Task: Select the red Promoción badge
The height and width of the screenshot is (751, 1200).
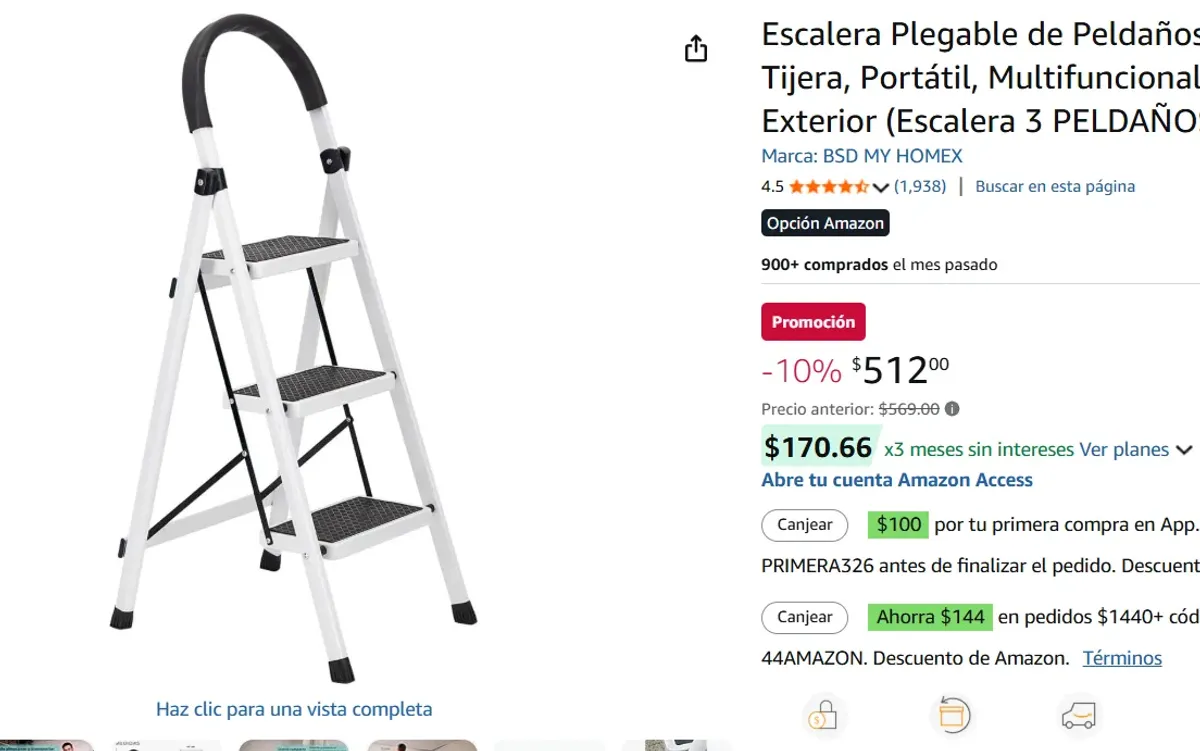Action: (x=813, y=321)
